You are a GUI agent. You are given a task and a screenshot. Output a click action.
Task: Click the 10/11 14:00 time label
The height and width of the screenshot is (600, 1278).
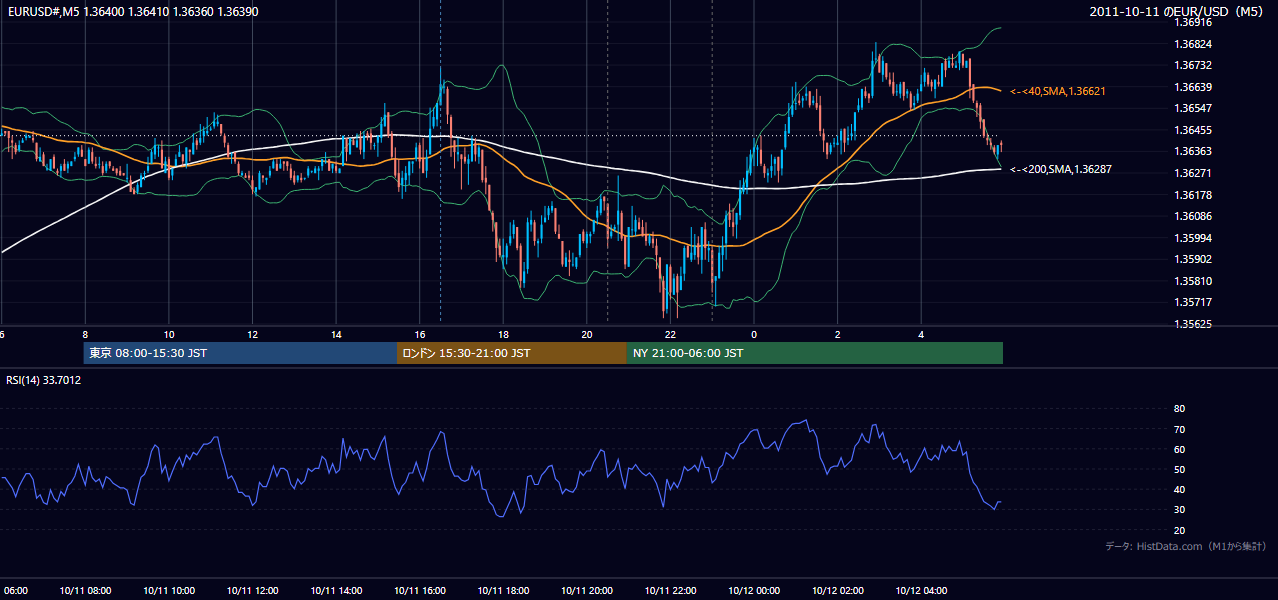tap(336, 591)
